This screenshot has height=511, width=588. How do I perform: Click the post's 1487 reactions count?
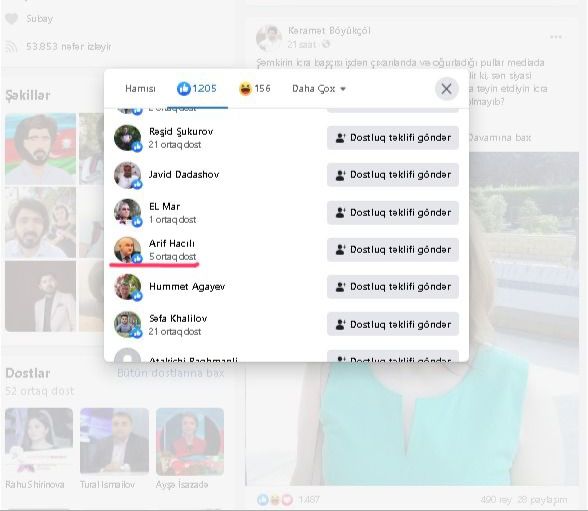tap(309, 499)
